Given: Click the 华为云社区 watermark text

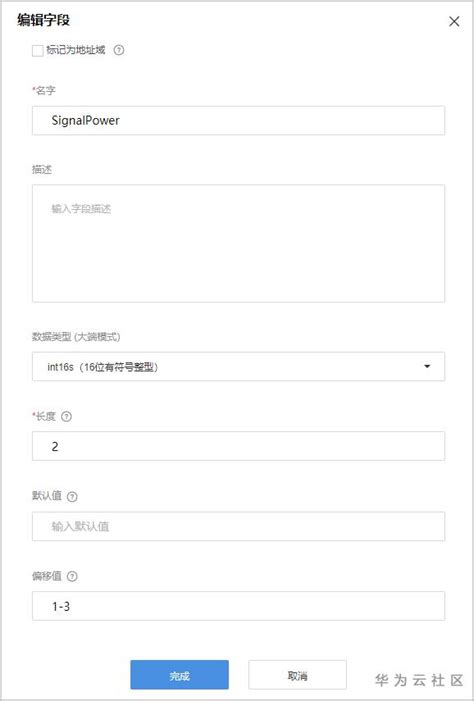Looking at the screenshot, I should (419, 680).
